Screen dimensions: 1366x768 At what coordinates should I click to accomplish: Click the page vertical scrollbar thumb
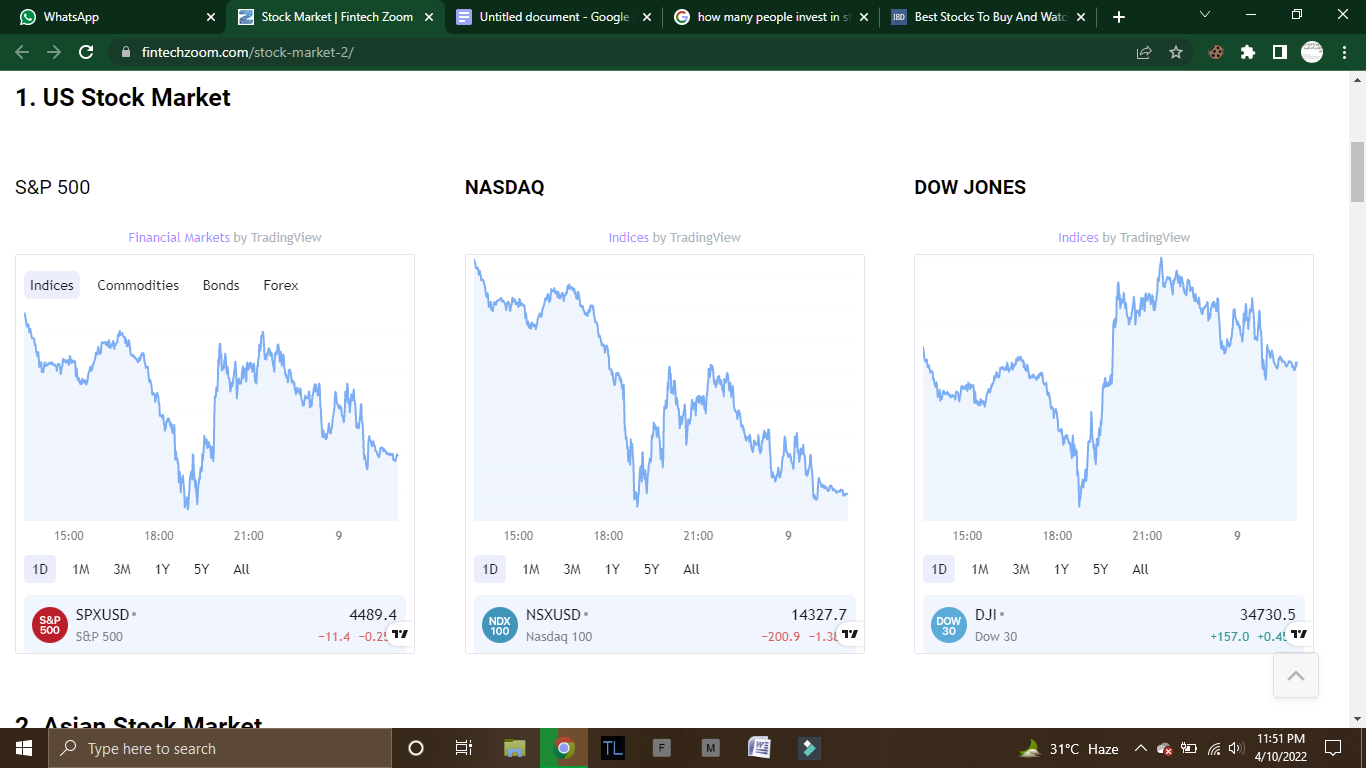tap(1357, 172)
